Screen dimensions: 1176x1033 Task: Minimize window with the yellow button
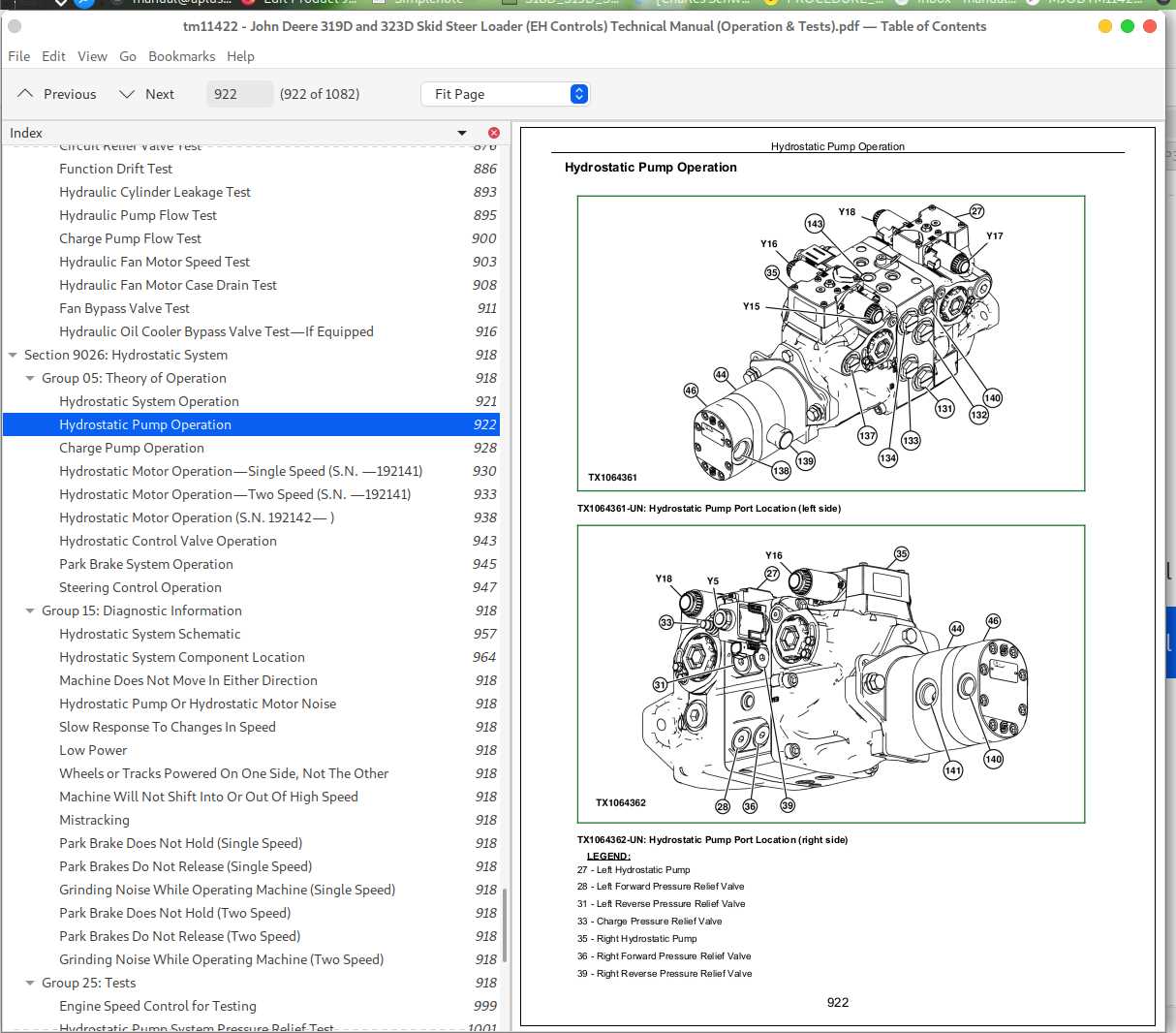click(1105, 26)
